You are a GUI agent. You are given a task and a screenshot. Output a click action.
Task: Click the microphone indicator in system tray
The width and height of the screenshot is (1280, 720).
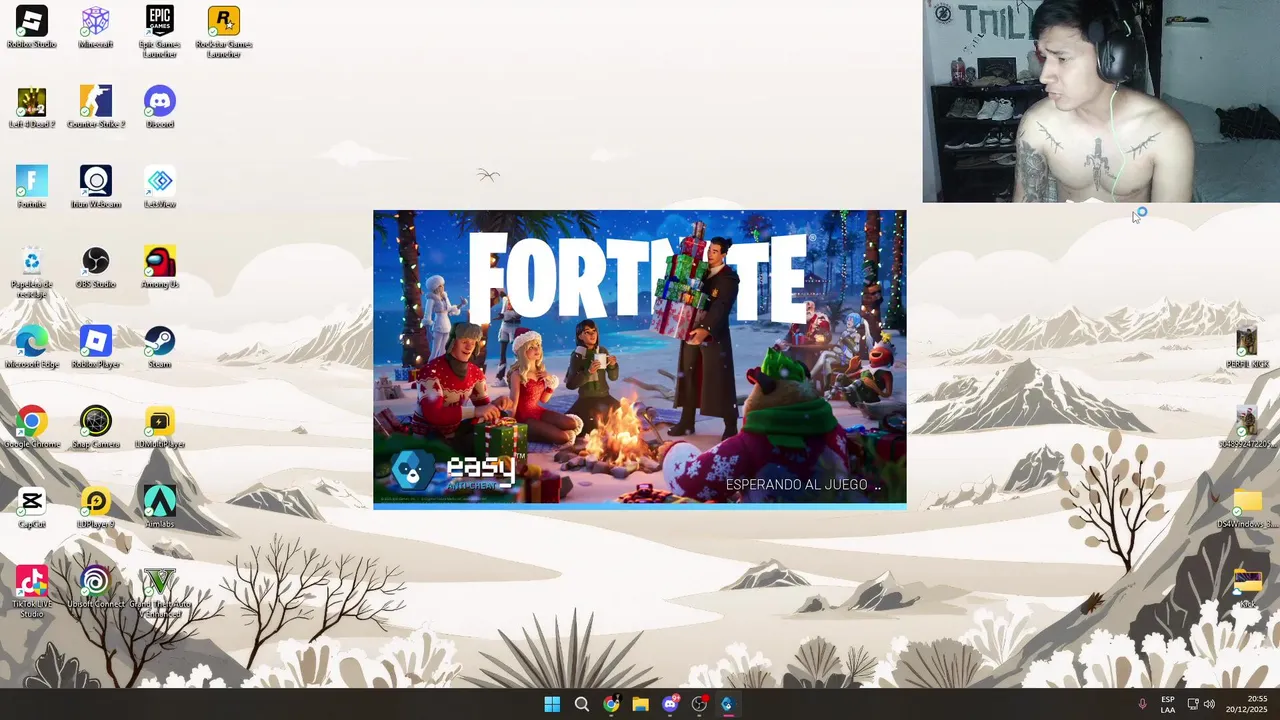[x=1142, y=704]
